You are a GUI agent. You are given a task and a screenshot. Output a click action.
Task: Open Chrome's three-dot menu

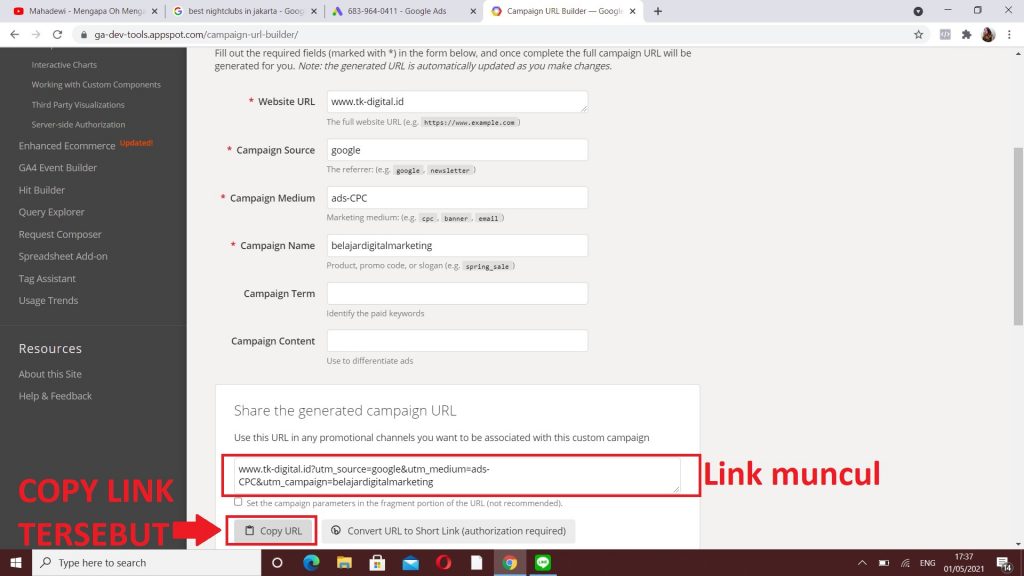click(x=1010, y=34)
